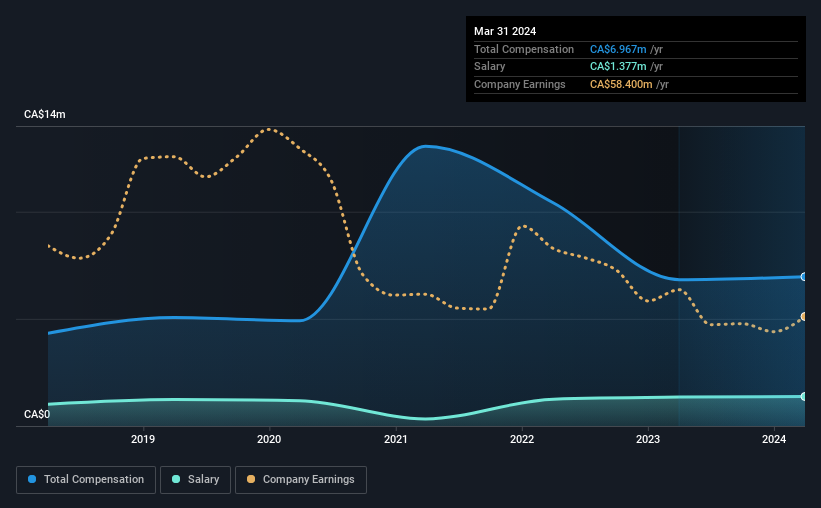Toggle the Total Compensation legend button
The width and height of the screenshot is (821, 508).
click(x=86, y=480)
